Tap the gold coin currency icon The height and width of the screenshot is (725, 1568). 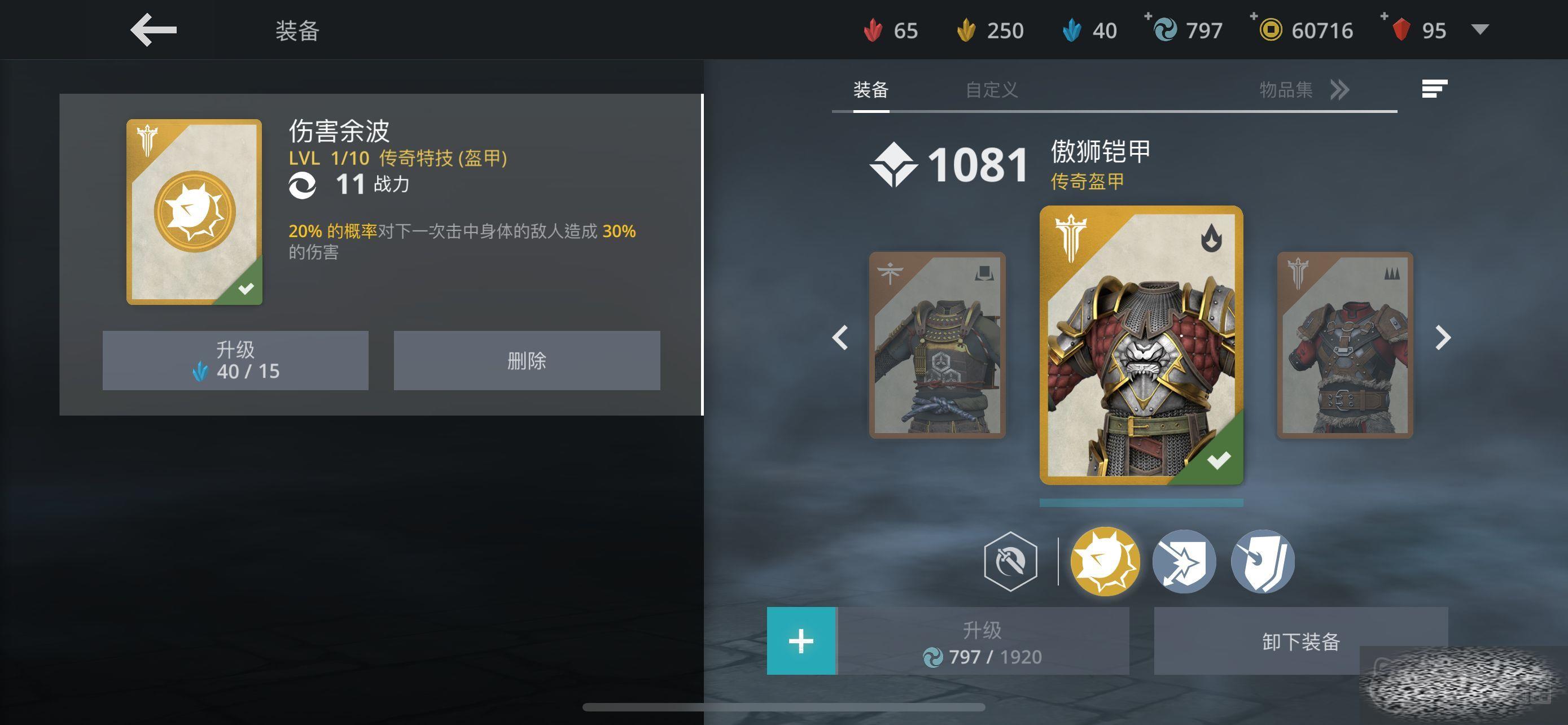click(1271, 30)
